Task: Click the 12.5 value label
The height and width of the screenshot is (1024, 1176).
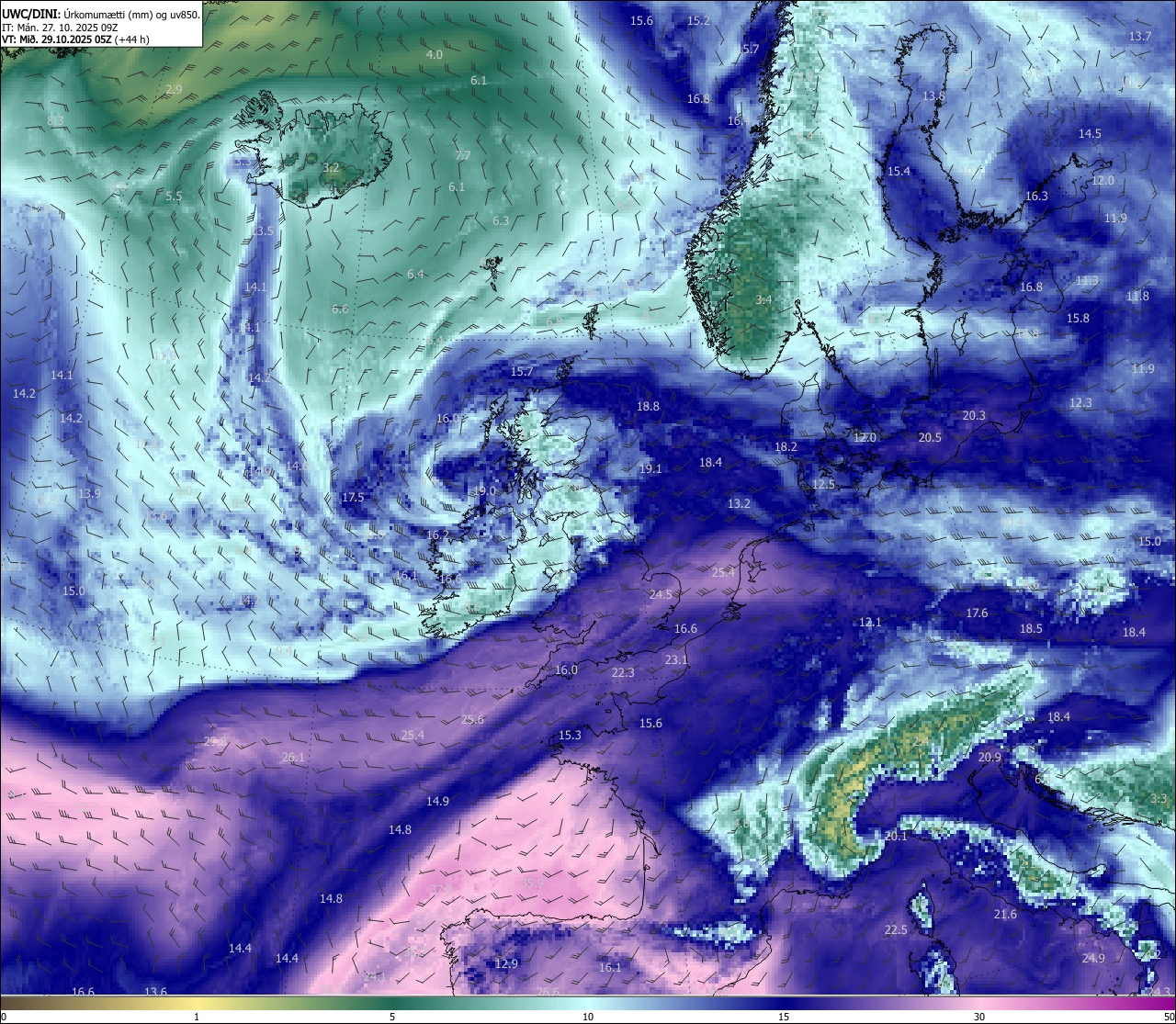Action: pyautogui.click(x=823, y=484)
